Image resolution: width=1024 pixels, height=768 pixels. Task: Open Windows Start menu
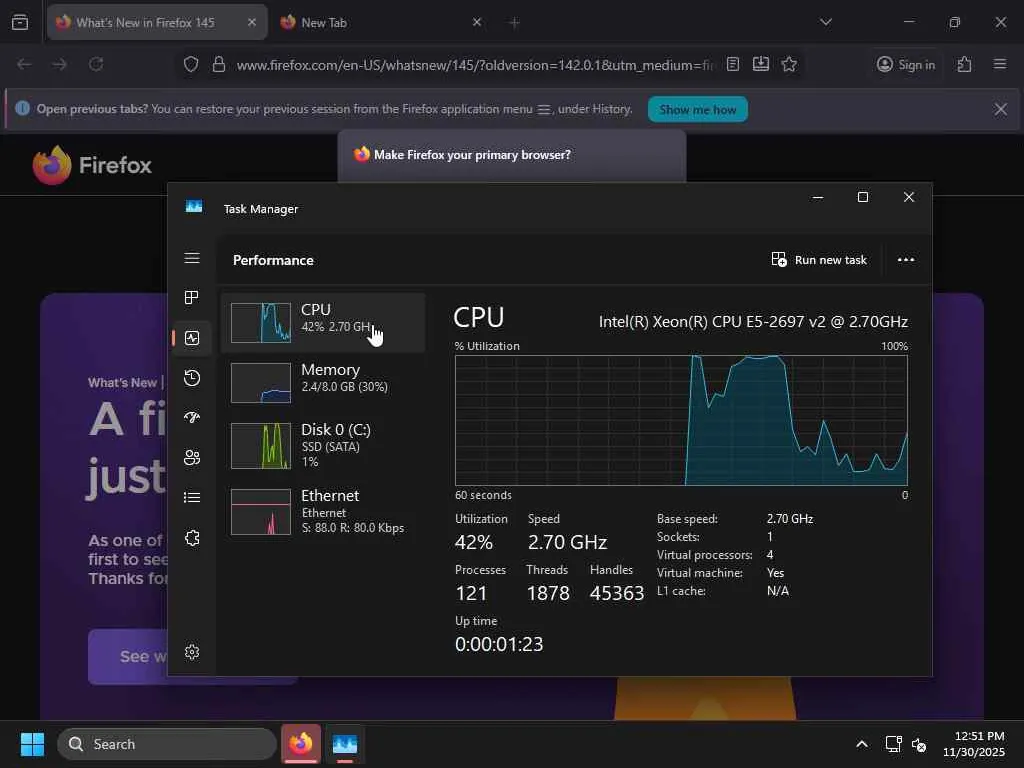(32, 744)
